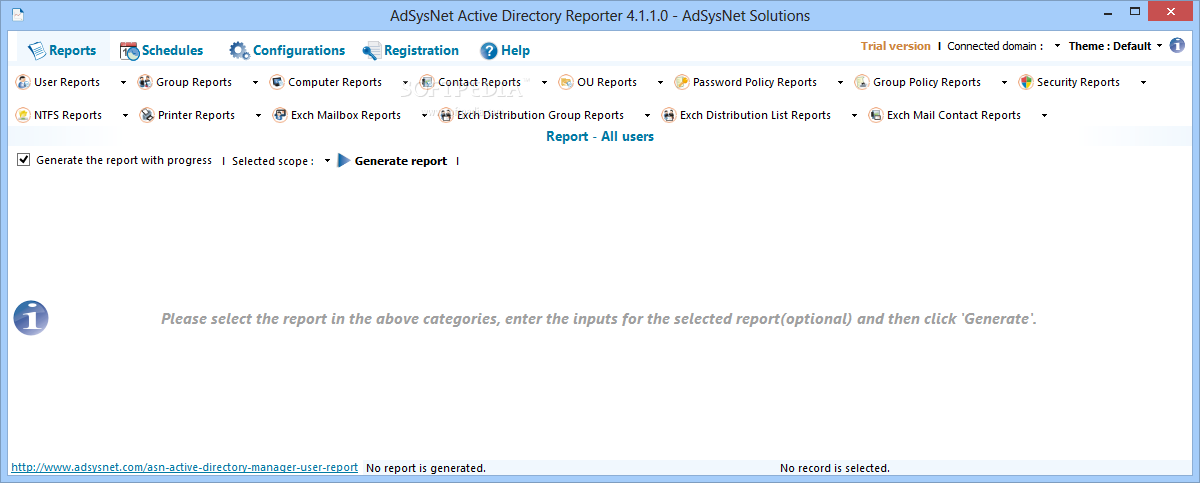Image resolution: width=1200 pixels, height=483 pixels.
Task: Expand the Password Policy Reports dropdown arrow
Action: (x=840, y=82)
